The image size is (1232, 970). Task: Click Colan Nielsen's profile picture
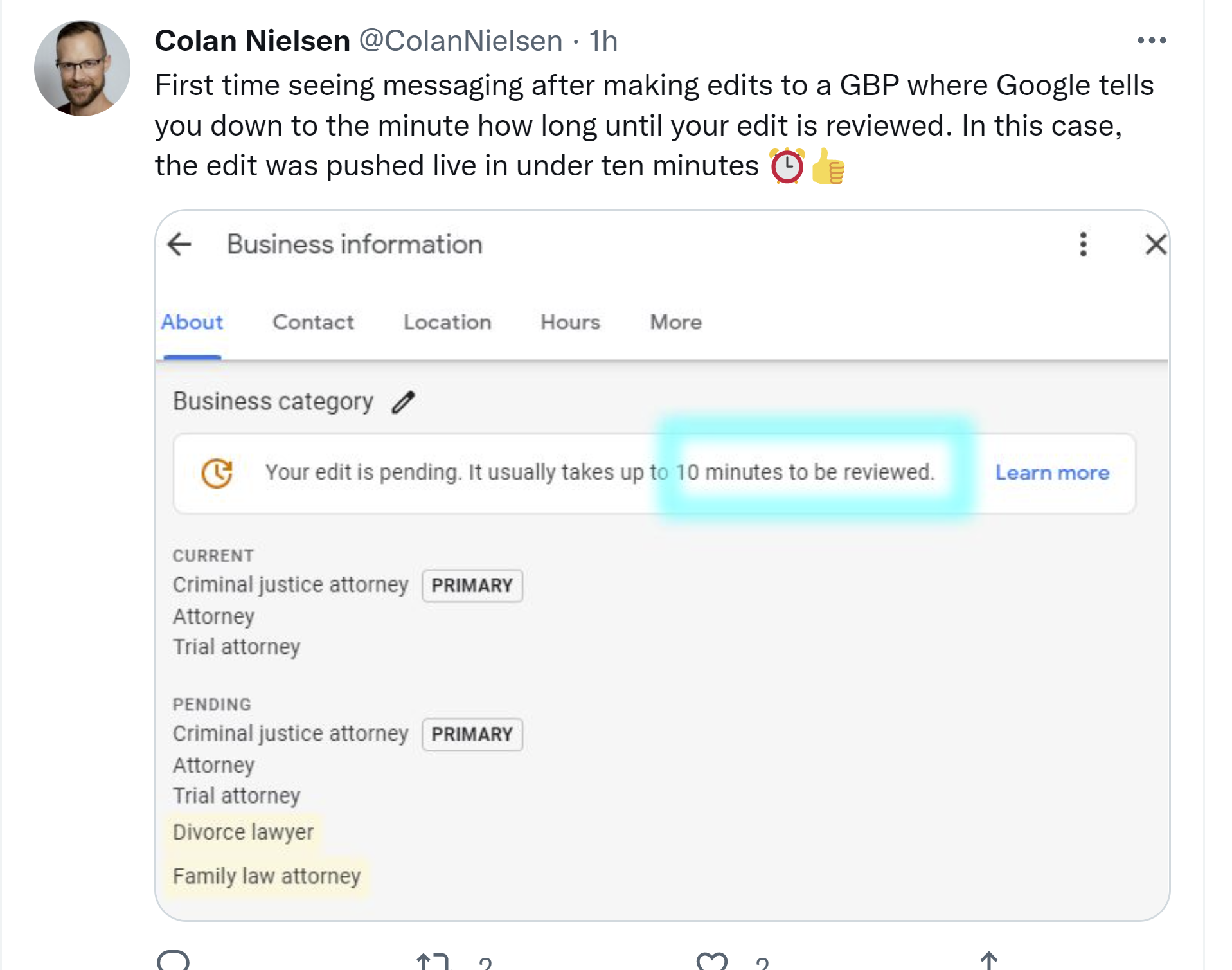[82, 68]
